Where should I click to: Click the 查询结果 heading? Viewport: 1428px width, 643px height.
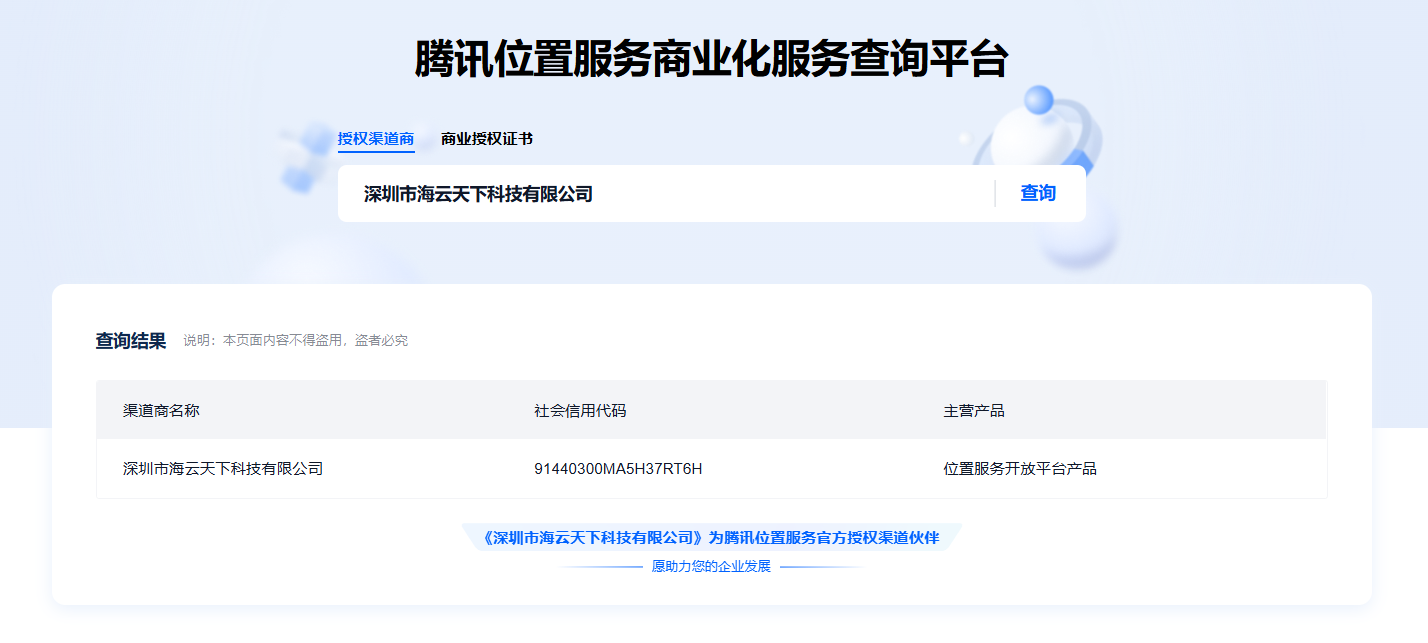(131, 341)
